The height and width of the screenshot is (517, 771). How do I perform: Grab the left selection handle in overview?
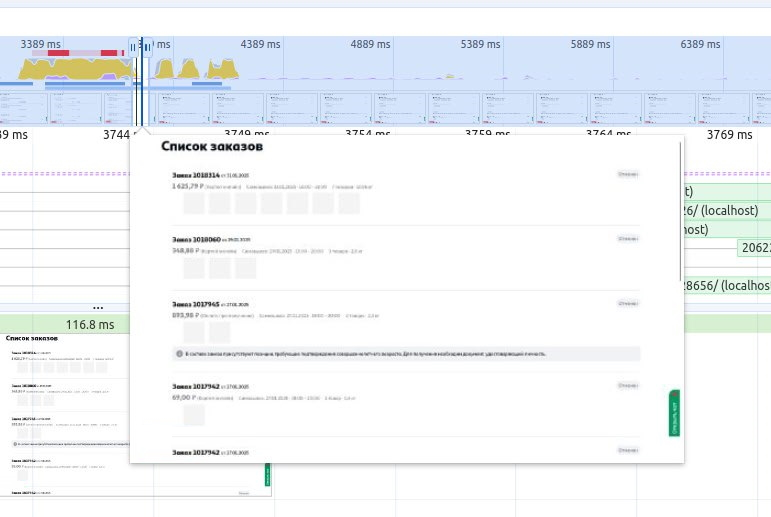point(133,48)
